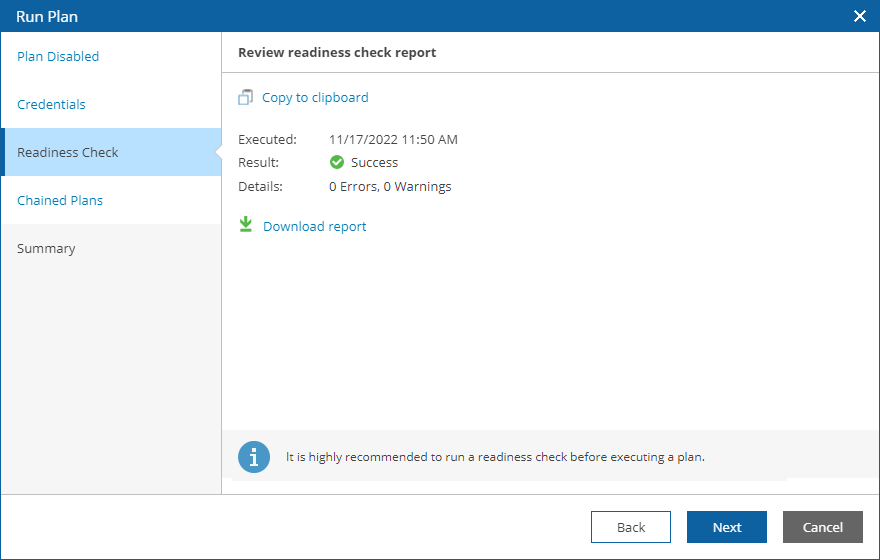The image size is (880, 560).
Task: Click the green success checkmark icon
Action: coord(337,162)
